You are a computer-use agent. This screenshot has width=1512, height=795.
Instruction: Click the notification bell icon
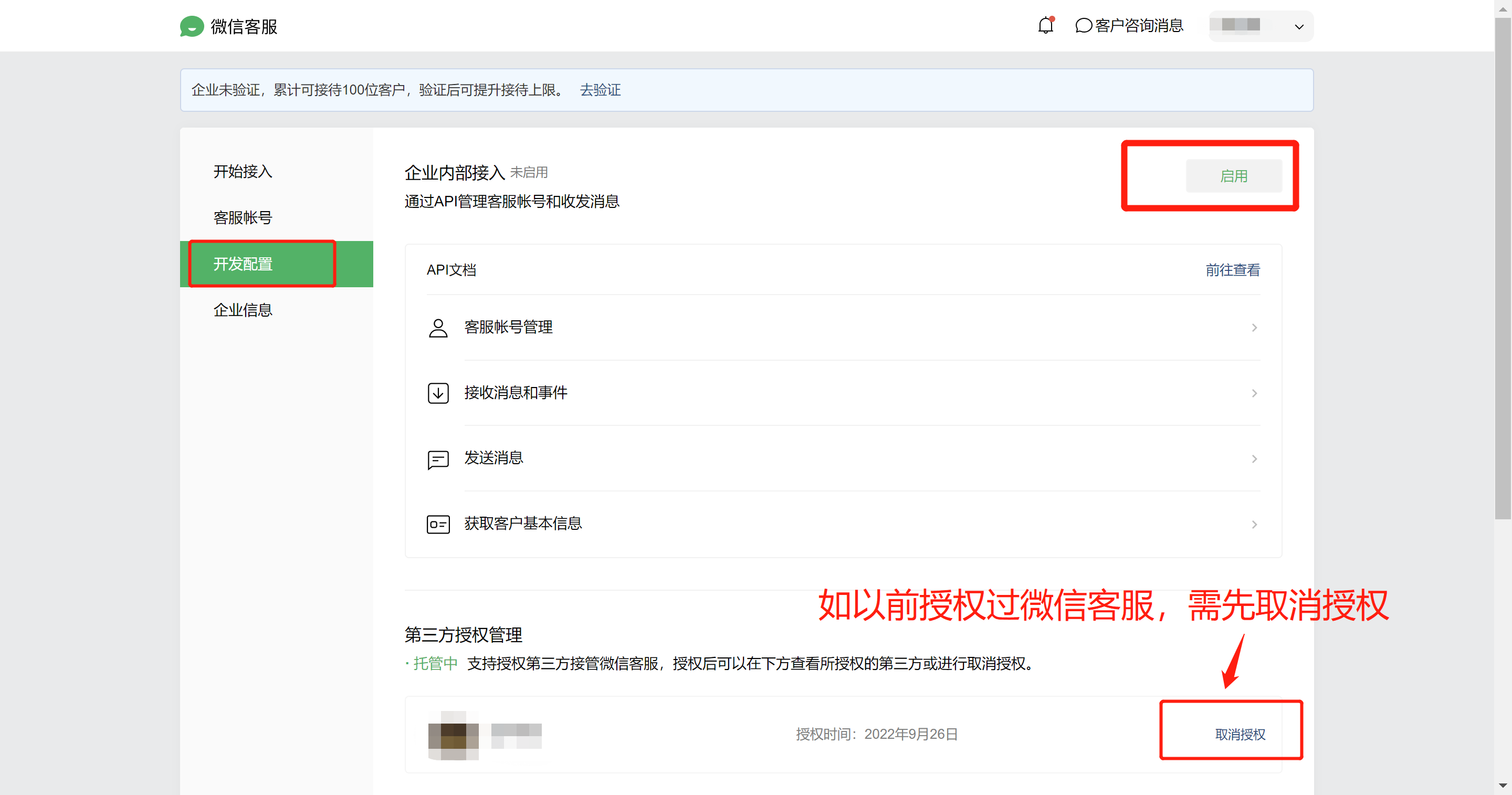point(1045,25)
